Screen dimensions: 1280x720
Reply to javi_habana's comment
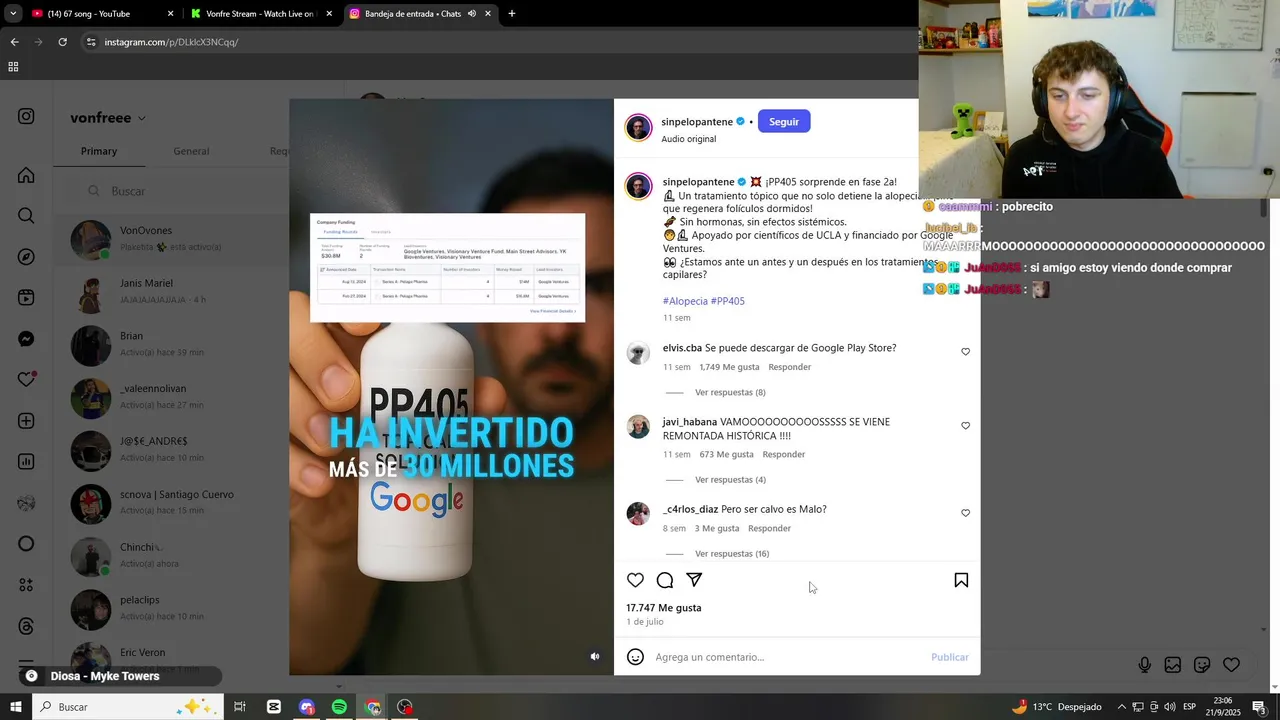click(x=784, y=455)
